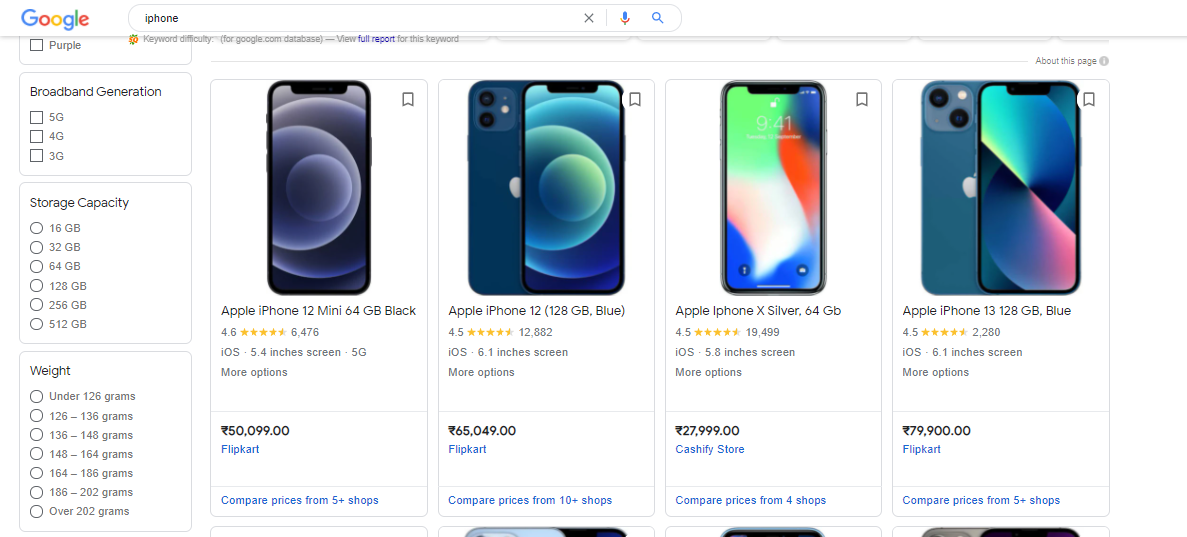
Task: Open Compare prices from 10+ shops
Action: click(530, 501)
